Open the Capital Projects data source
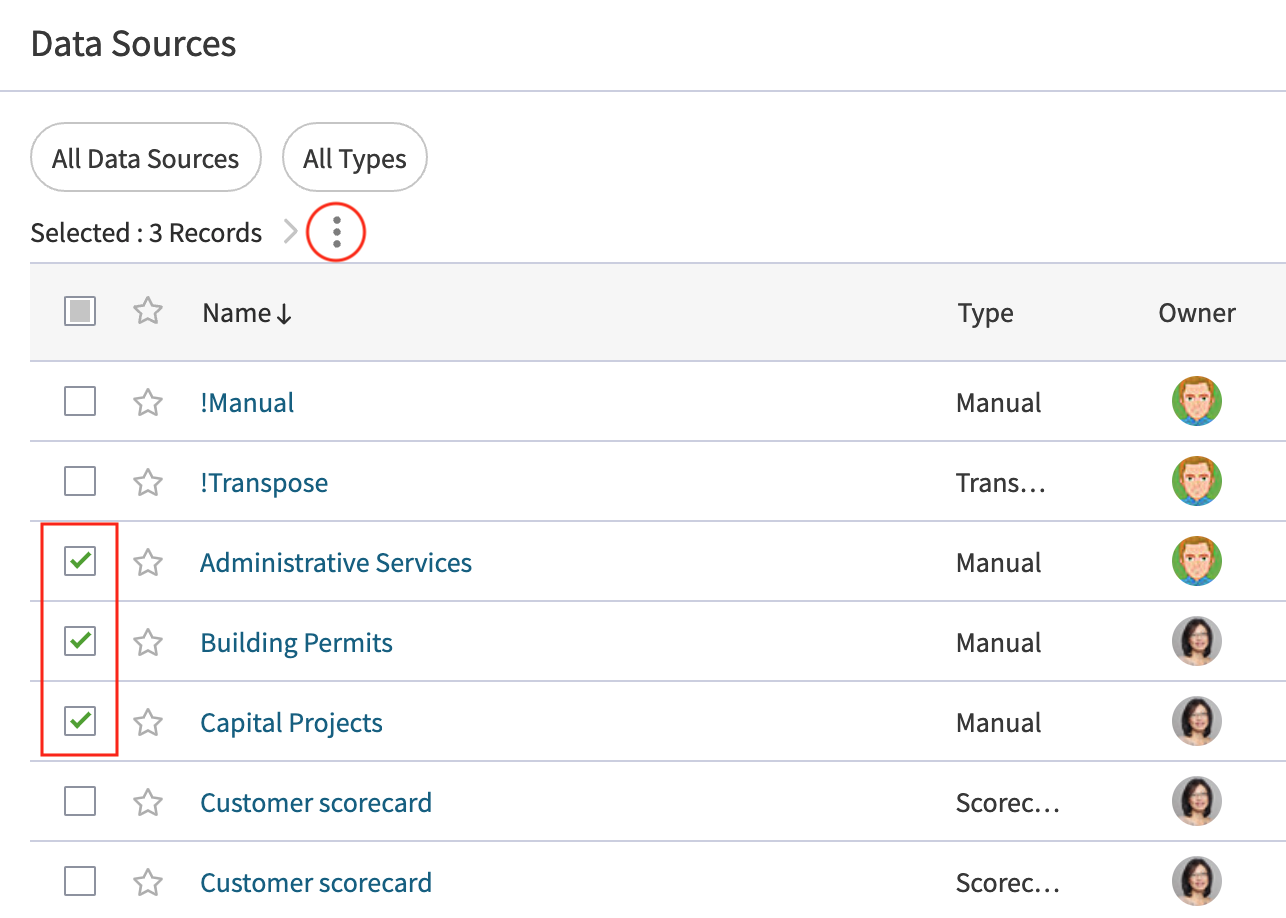 [291, 722]
